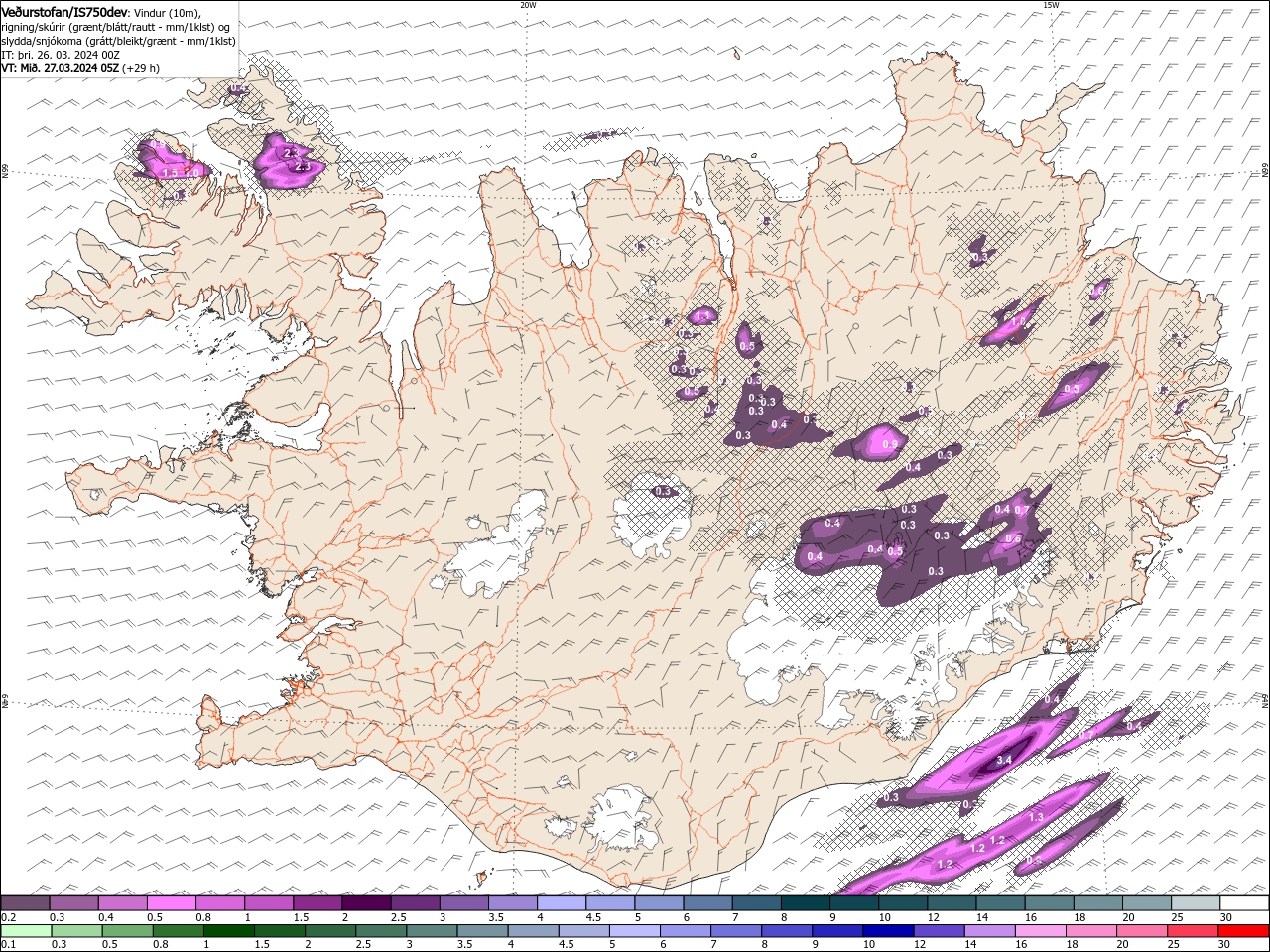Viewport: 1270px width, 952px height.
Task: Click the 1.1 value on the pink patch
Action: point(703,315)
